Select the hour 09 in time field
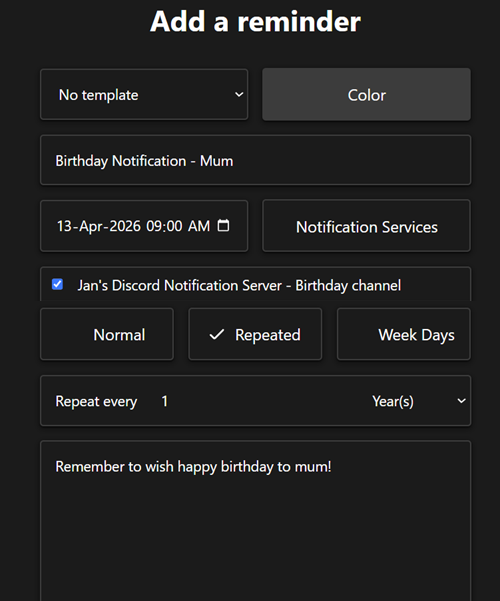The width and height of the screenshot is (500, 601). (153, 226)
